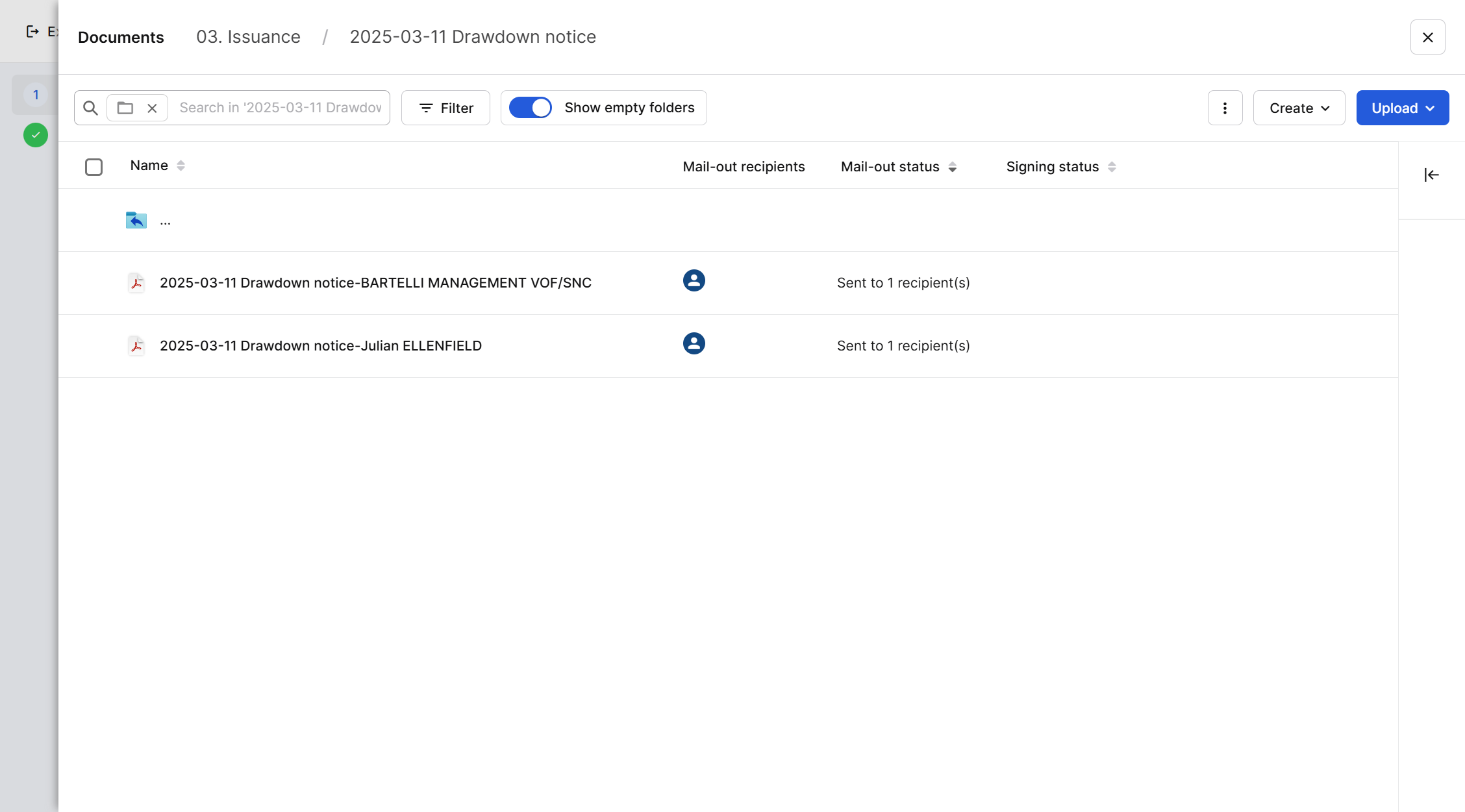This screenshot has width=1465, height=812.
Task: Tick the select-all checkbox in header
Action: click(94, 167)
